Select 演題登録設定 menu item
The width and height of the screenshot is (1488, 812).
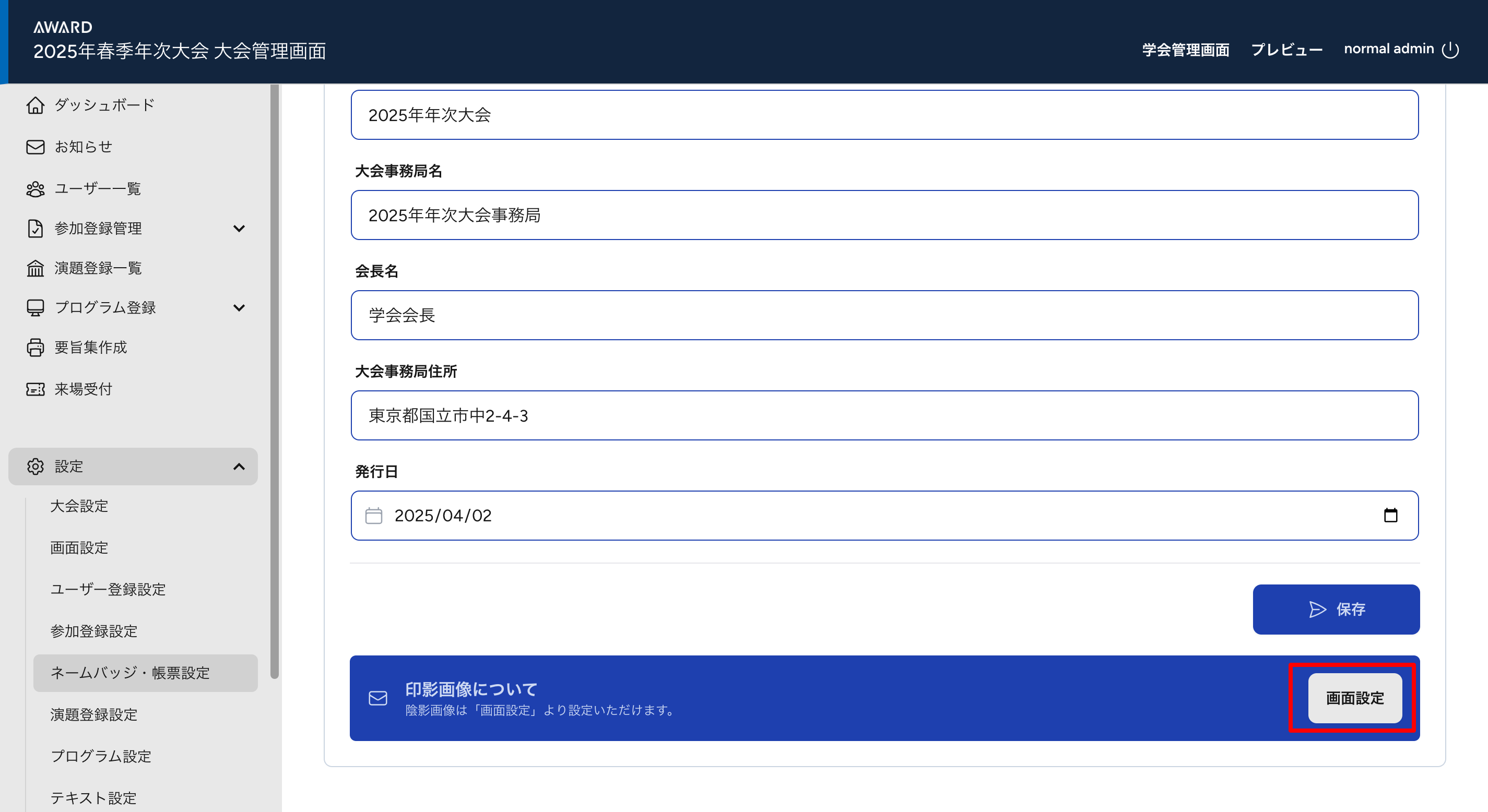(93, 714)
